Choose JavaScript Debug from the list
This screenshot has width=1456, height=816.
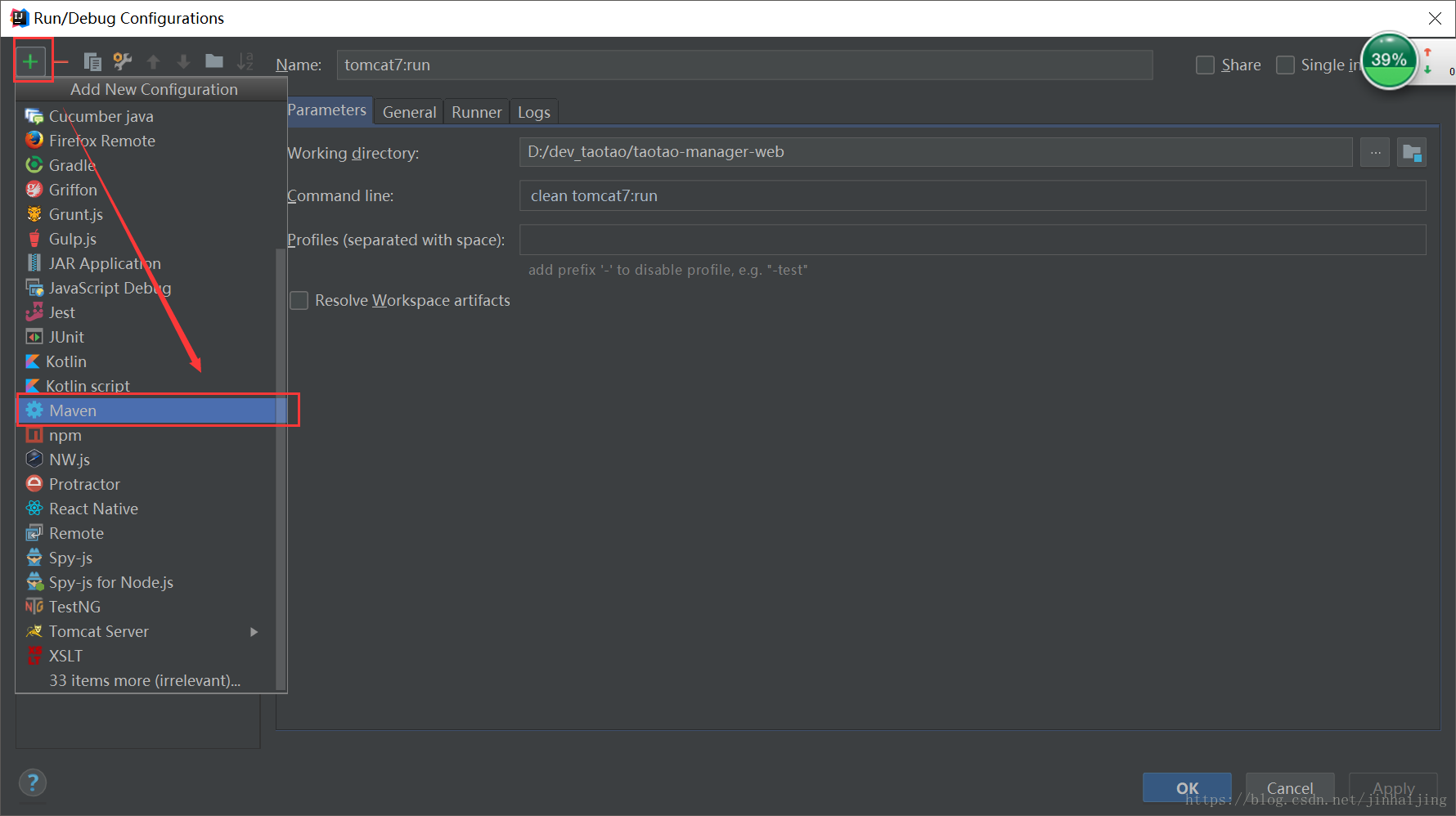tap(147, 288)
